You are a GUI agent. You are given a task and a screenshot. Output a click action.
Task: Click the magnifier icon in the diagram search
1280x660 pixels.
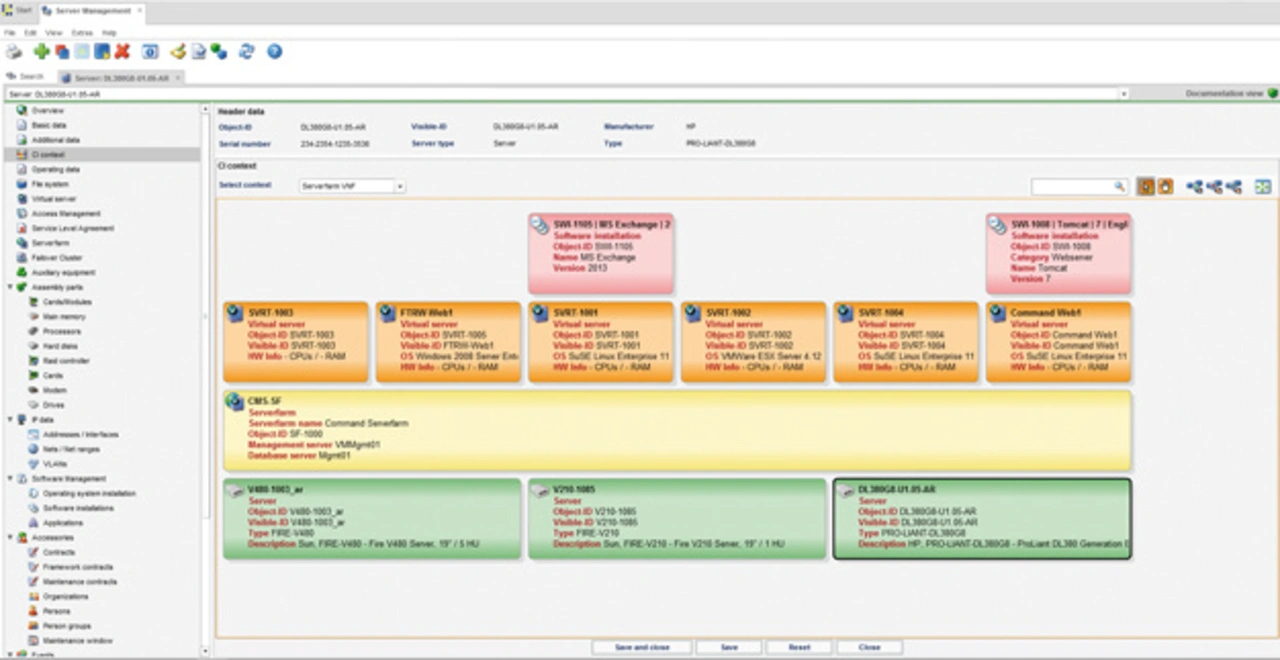click(1119, 187)
